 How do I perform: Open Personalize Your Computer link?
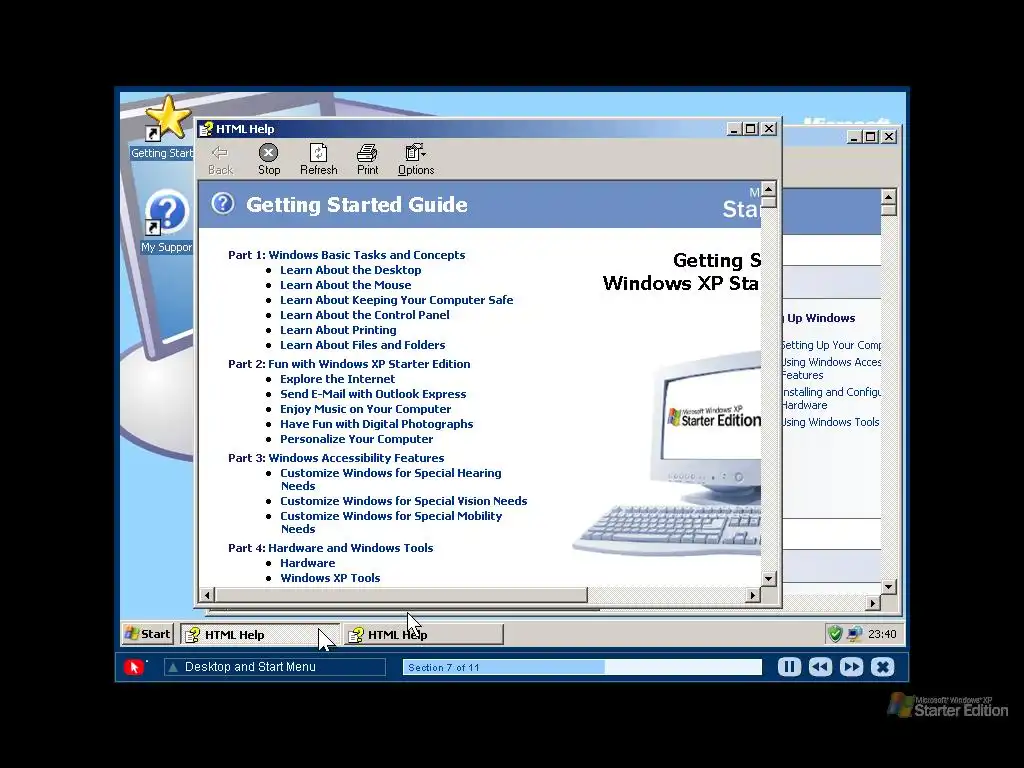[x=357, y=439]
